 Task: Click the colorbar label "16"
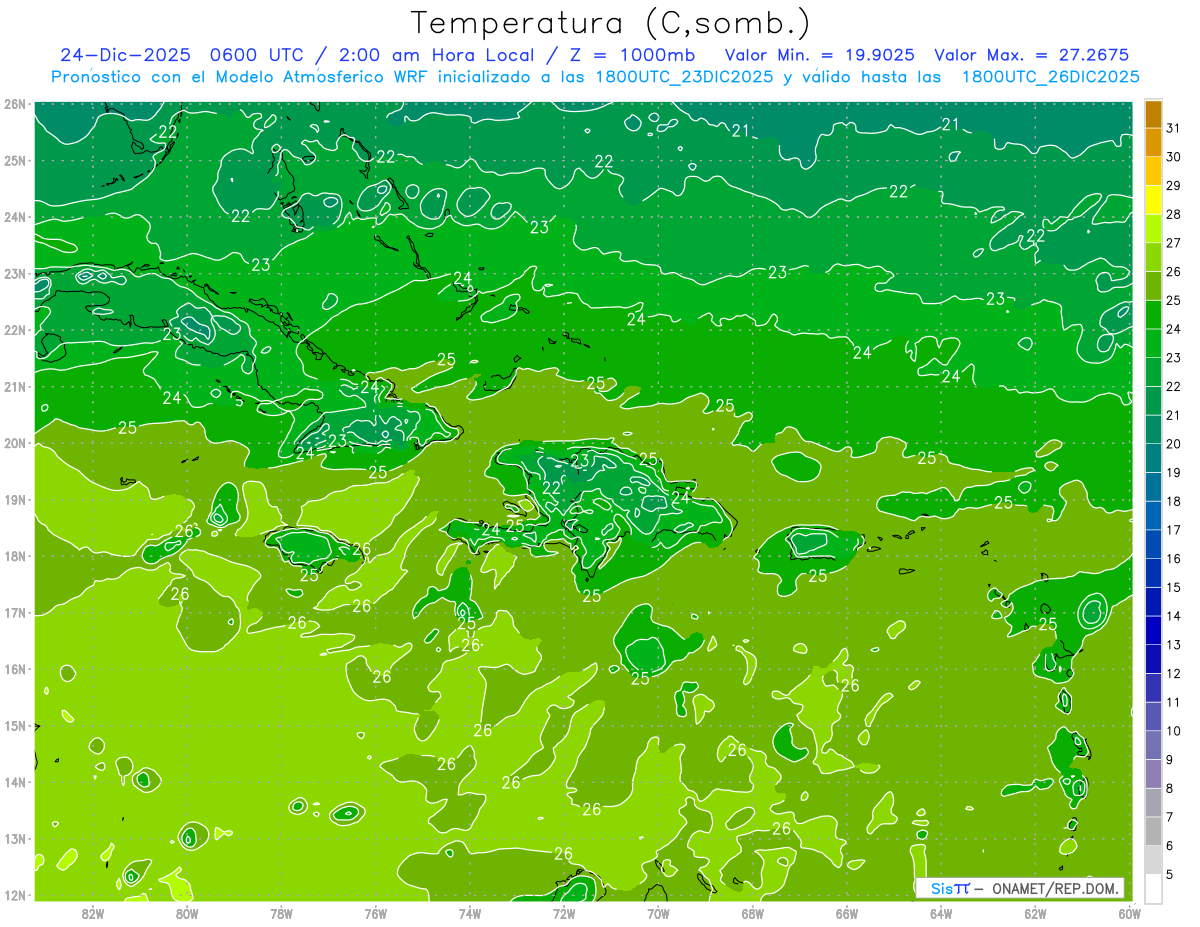coord(1173,559)
